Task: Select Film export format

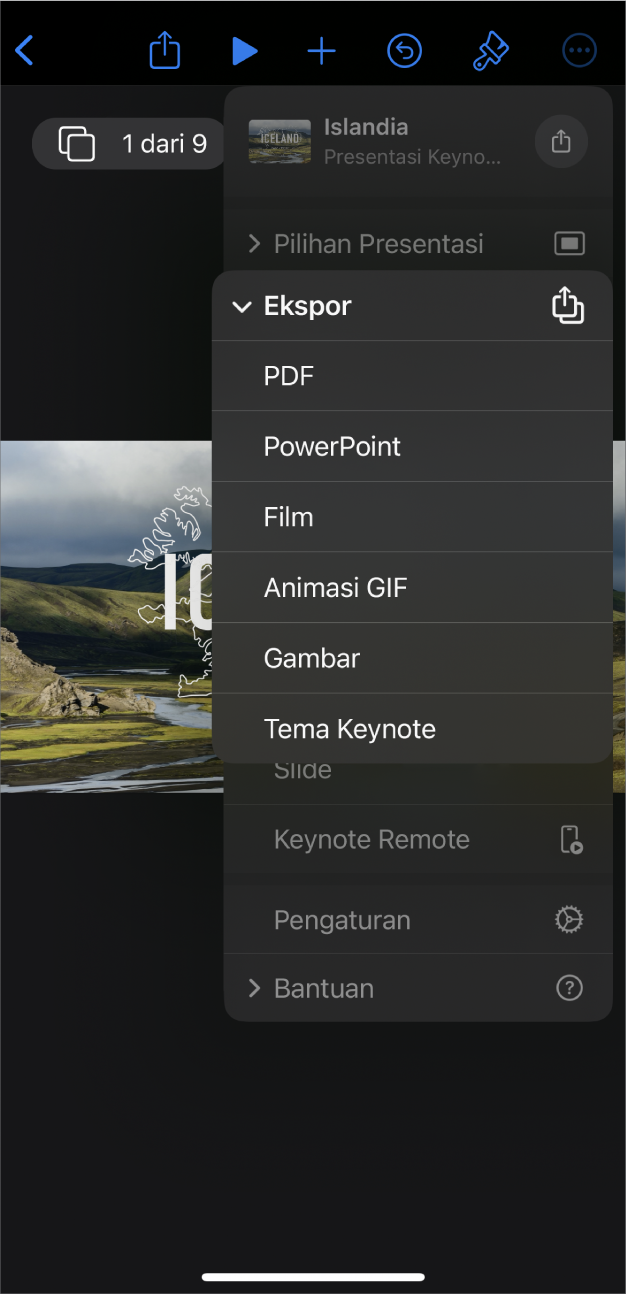Action: [412, 517]
